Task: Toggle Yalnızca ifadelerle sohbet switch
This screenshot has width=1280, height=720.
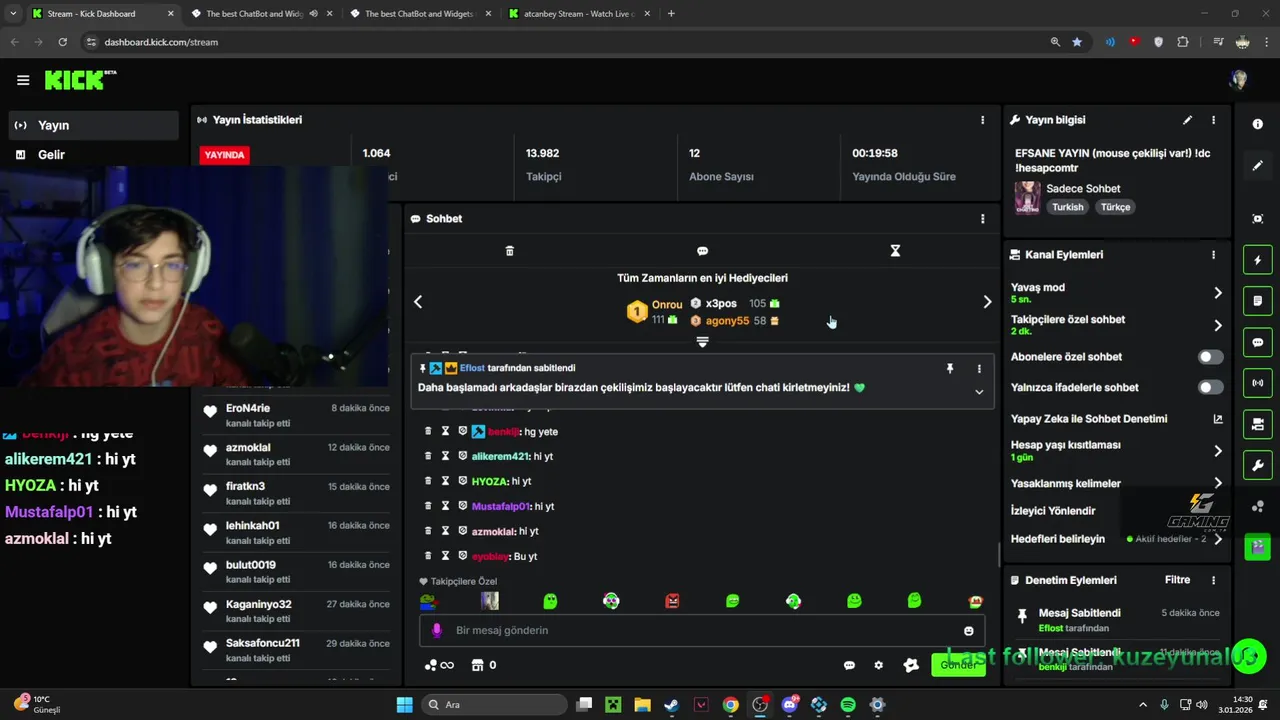Action: [x=1210, y=387]
